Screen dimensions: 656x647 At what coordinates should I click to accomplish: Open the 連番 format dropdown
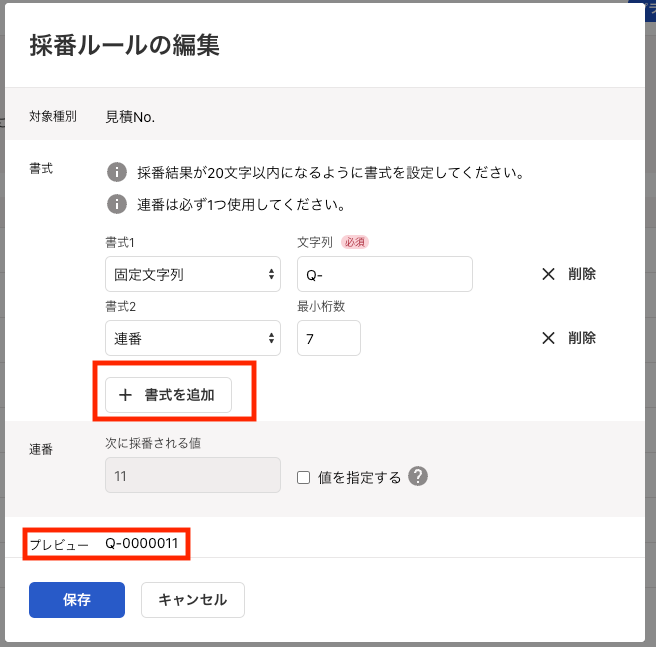tap(193, 338)
